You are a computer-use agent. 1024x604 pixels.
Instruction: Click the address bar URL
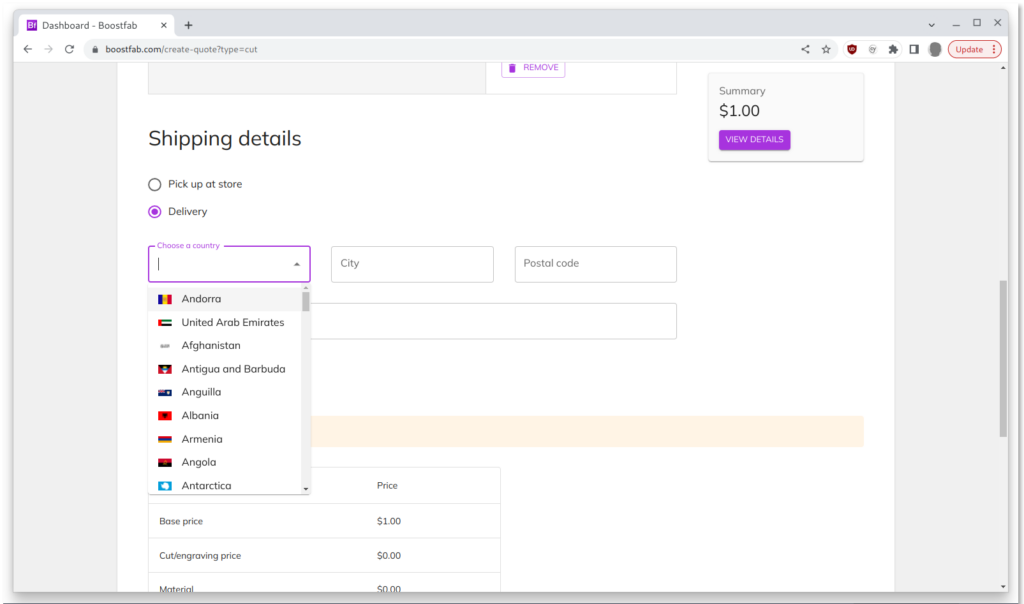pos(182,49)
